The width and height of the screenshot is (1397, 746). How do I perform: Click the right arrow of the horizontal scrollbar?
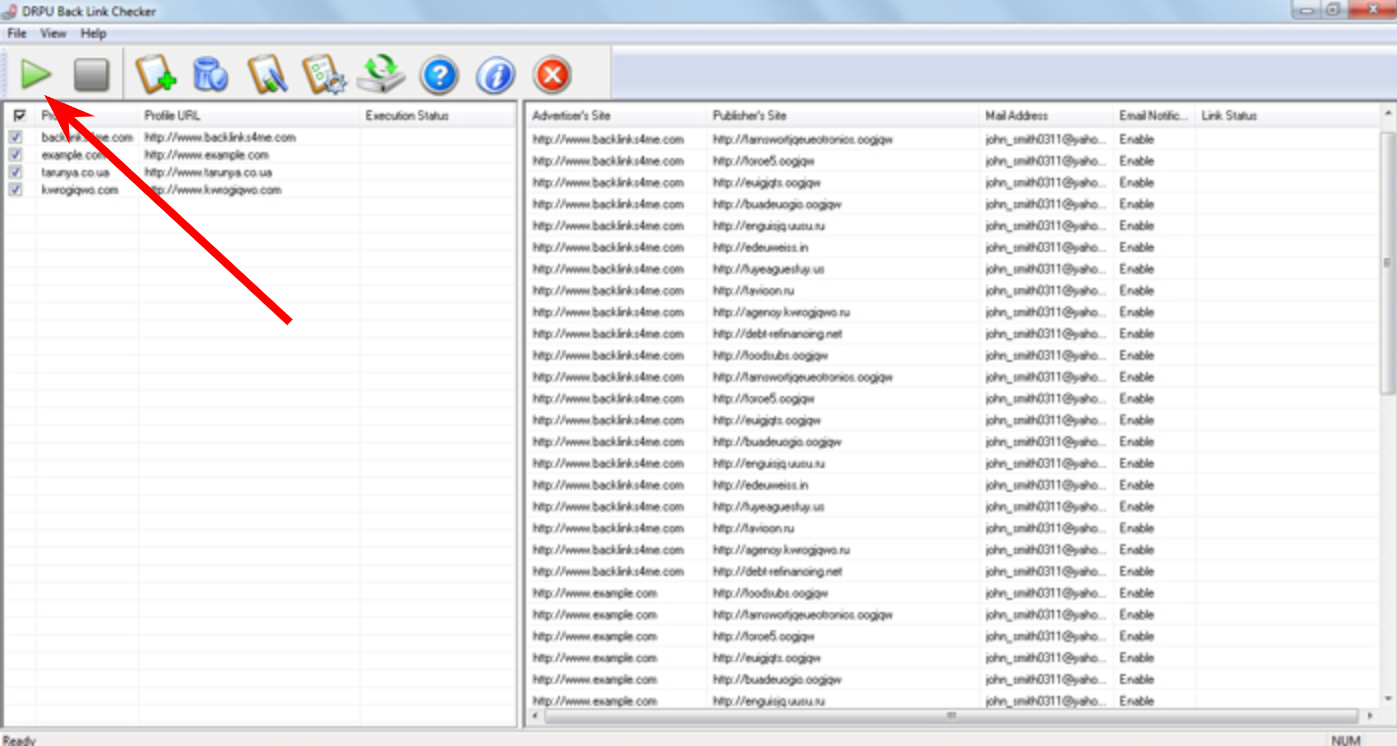pos(1369,716)
